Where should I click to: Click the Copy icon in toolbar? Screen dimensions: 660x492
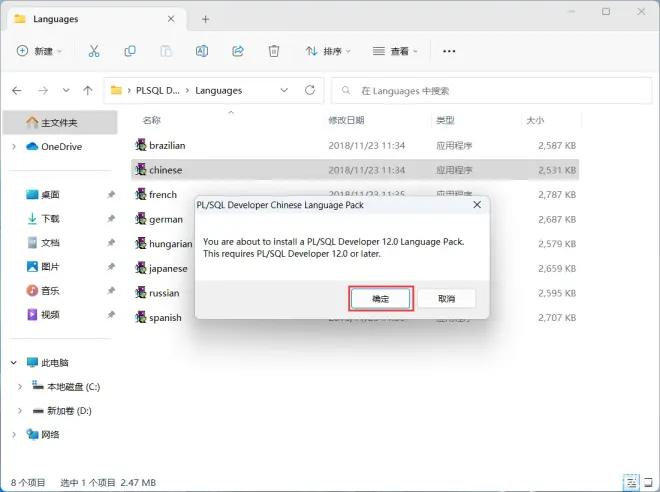click(130, 51)
